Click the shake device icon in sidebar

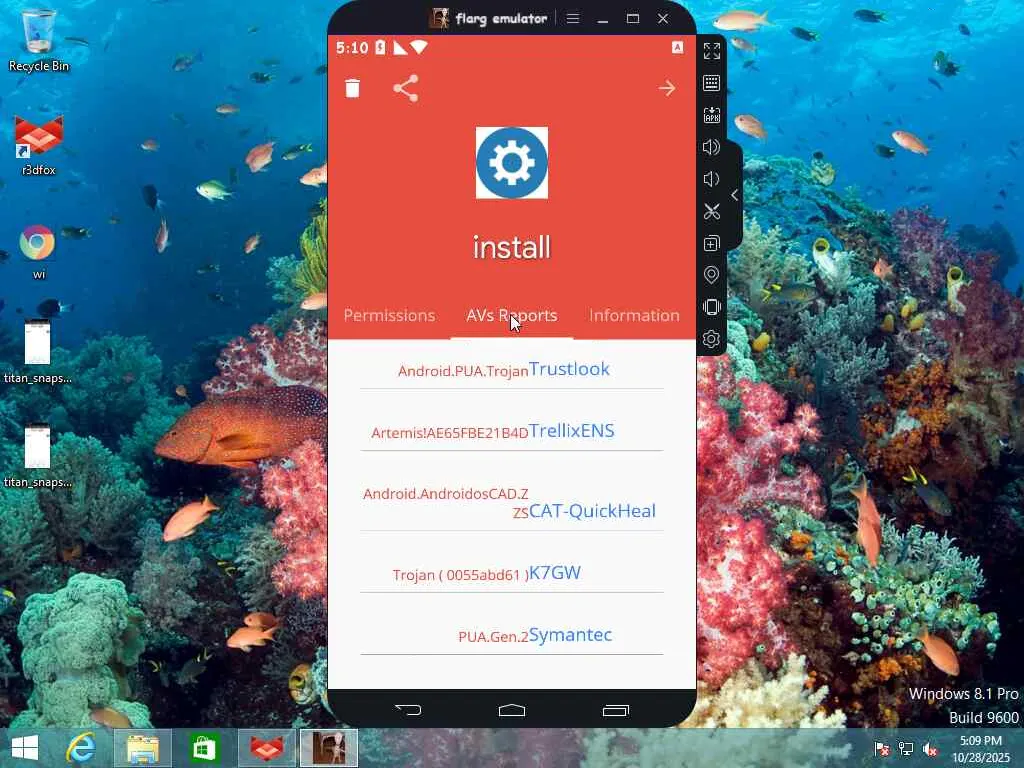pyautogui.click(x=711, y=307)
